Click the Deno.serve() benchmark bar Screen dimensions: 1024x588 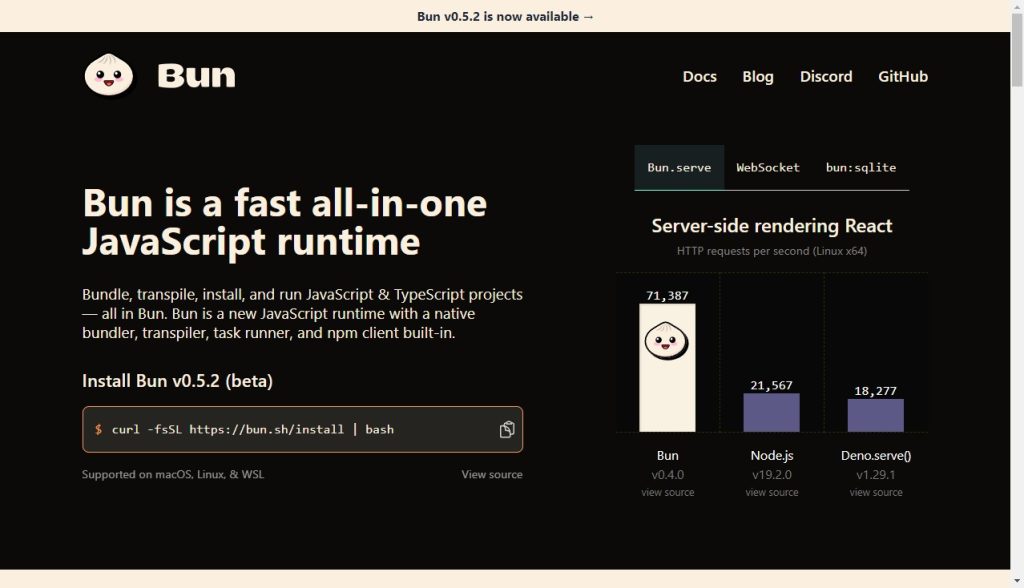click(x=876, y=416)
